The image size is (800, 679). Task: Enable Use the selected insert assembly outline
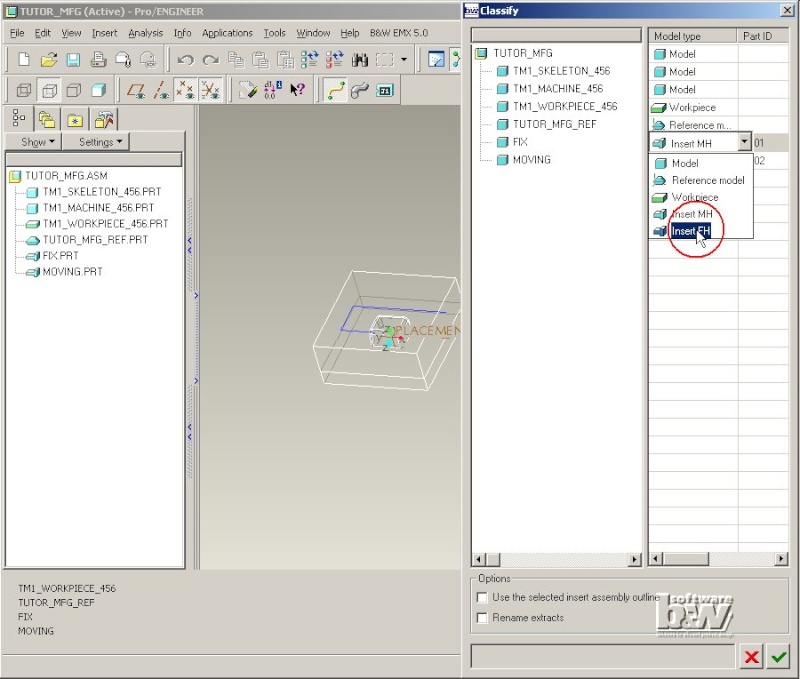pyautogui.click(x=482, y=597)
